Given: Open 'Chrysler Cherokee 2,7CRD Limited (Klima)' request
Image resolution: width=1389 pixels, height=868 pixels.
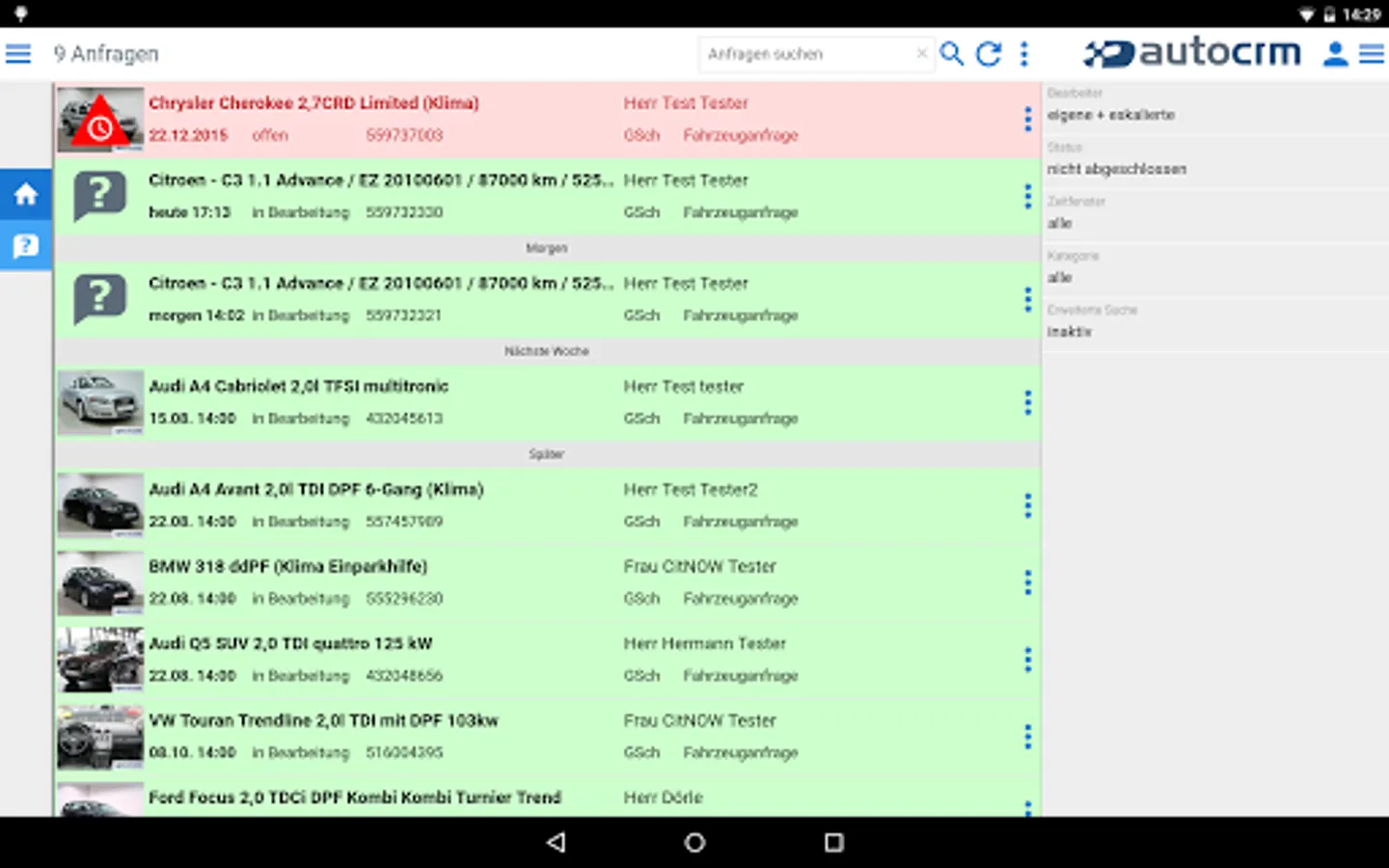Looking at the screenshot, I should point(313,103).
